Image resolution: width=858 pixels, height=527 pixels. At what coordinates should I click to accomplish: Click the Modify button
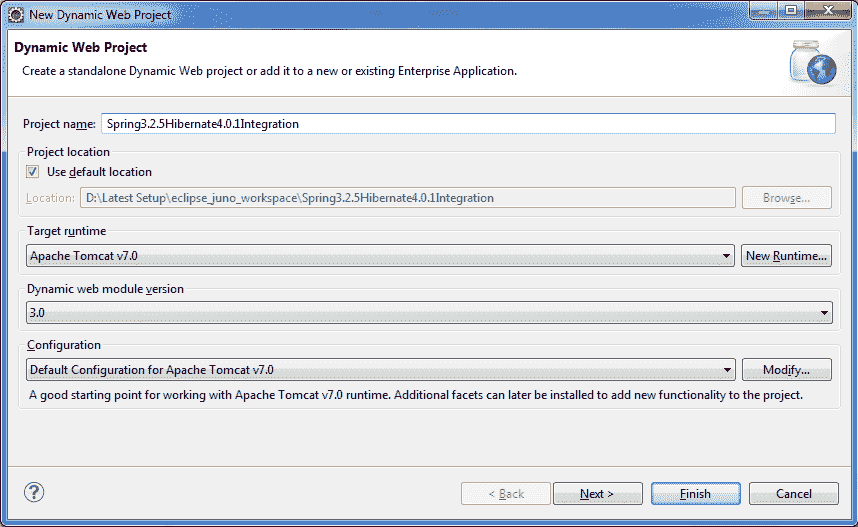[787, 370]
